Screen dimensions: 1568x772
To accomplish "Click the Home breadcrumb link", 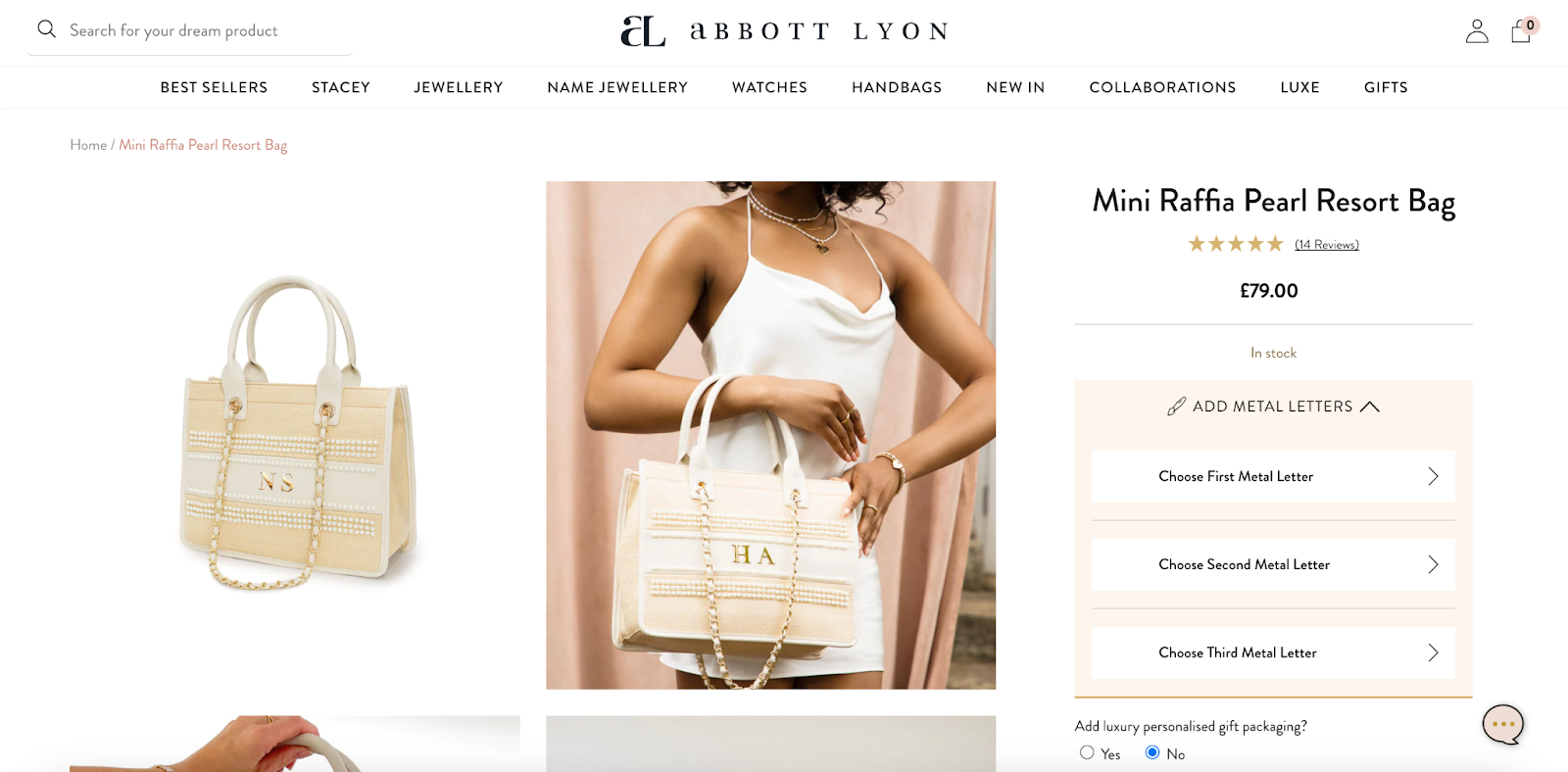I will coord(88,145).
